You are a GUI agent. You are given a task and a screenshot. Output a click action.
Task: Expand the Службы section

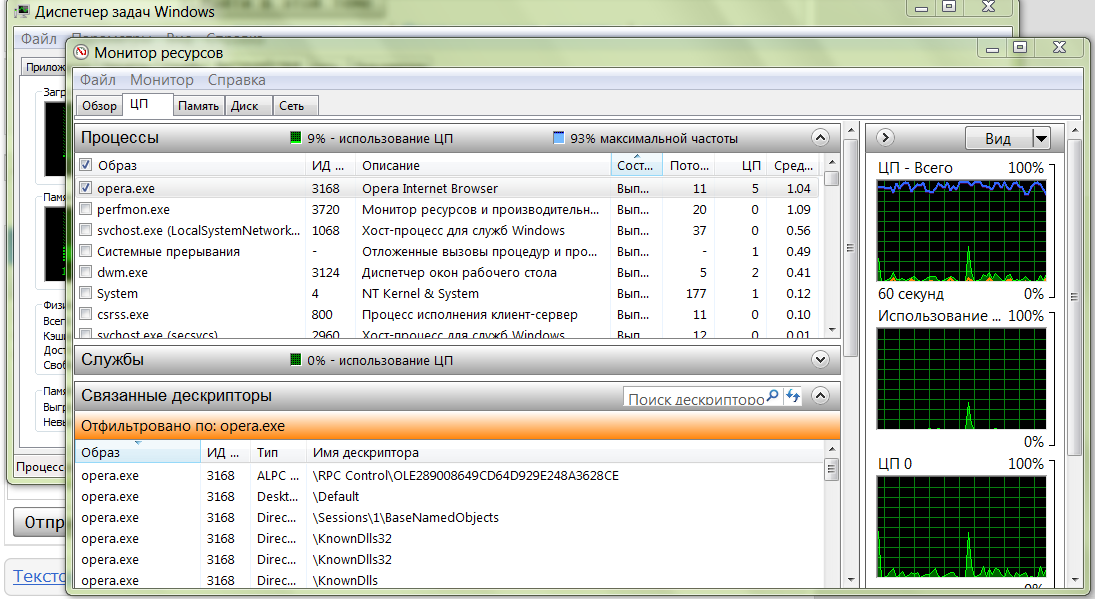pos(821,360)
